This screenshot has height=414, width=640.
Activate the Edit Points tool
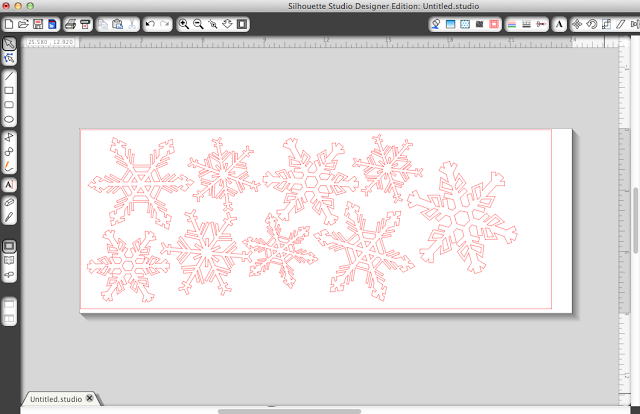click(x=9, y=58)
